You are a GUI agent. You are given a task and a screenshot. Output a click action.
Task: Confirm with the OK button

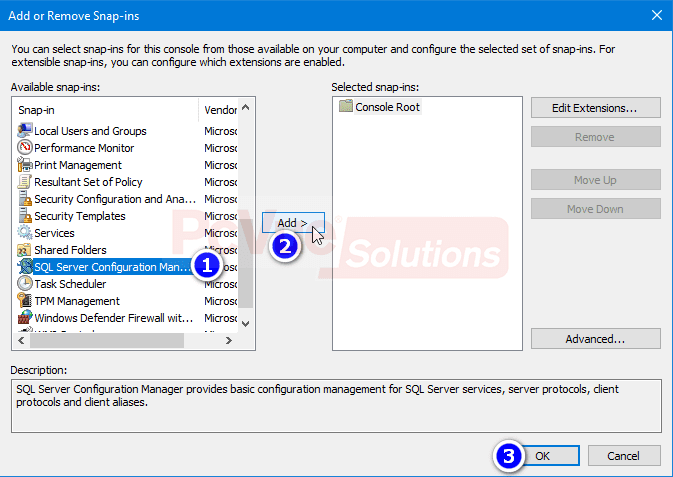pos(543,456)
